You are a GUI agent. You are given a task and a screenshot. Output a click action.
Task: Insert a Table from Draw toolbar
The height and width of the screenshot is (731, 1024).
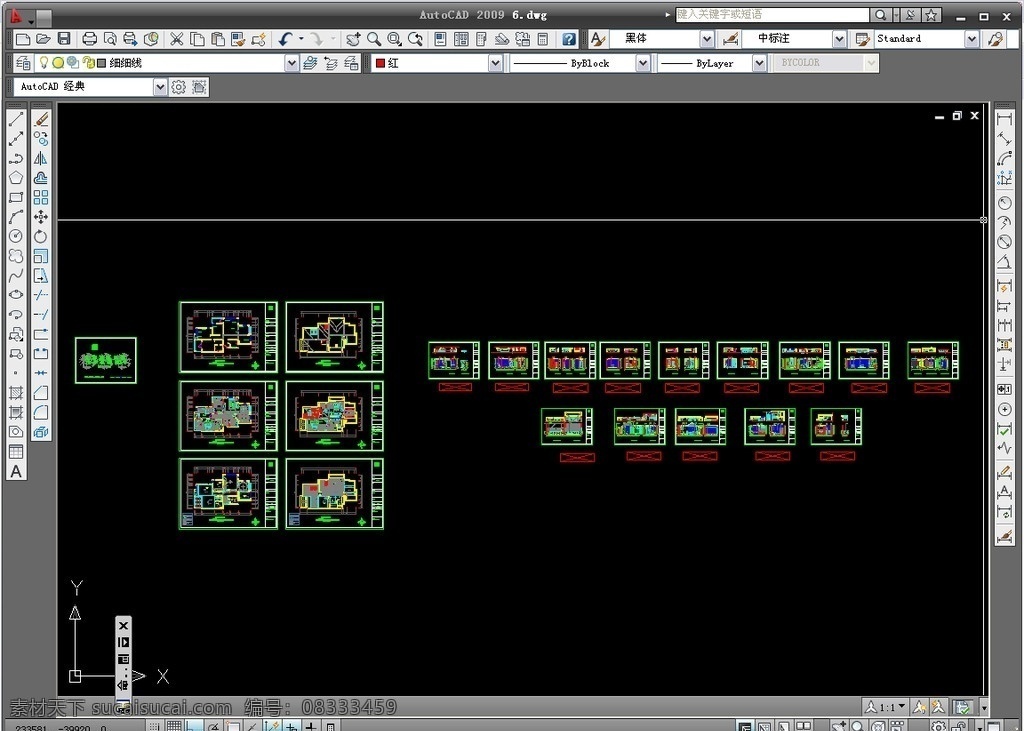point(16,451)
